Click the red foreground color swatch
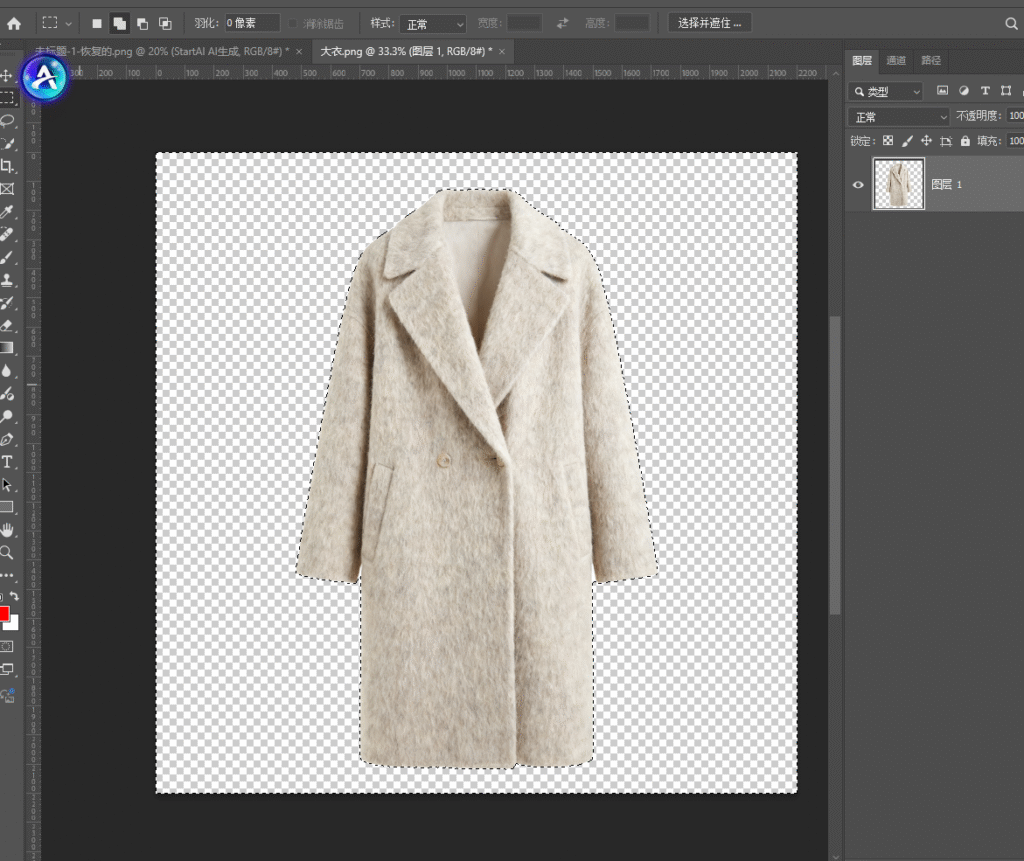Viewport: 1024px width, 861px height. [x=3, y=613]
